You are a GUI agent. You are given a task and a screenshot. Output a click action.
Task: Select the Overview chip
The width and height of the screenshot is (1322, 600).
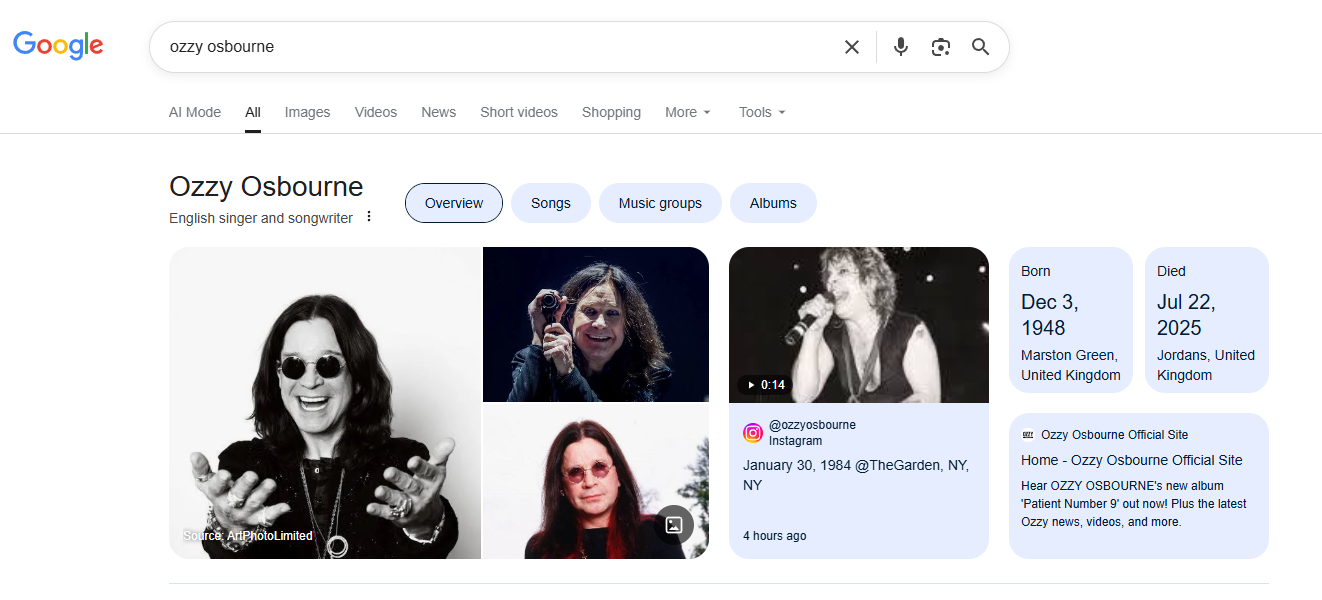(x=454, y=203)
